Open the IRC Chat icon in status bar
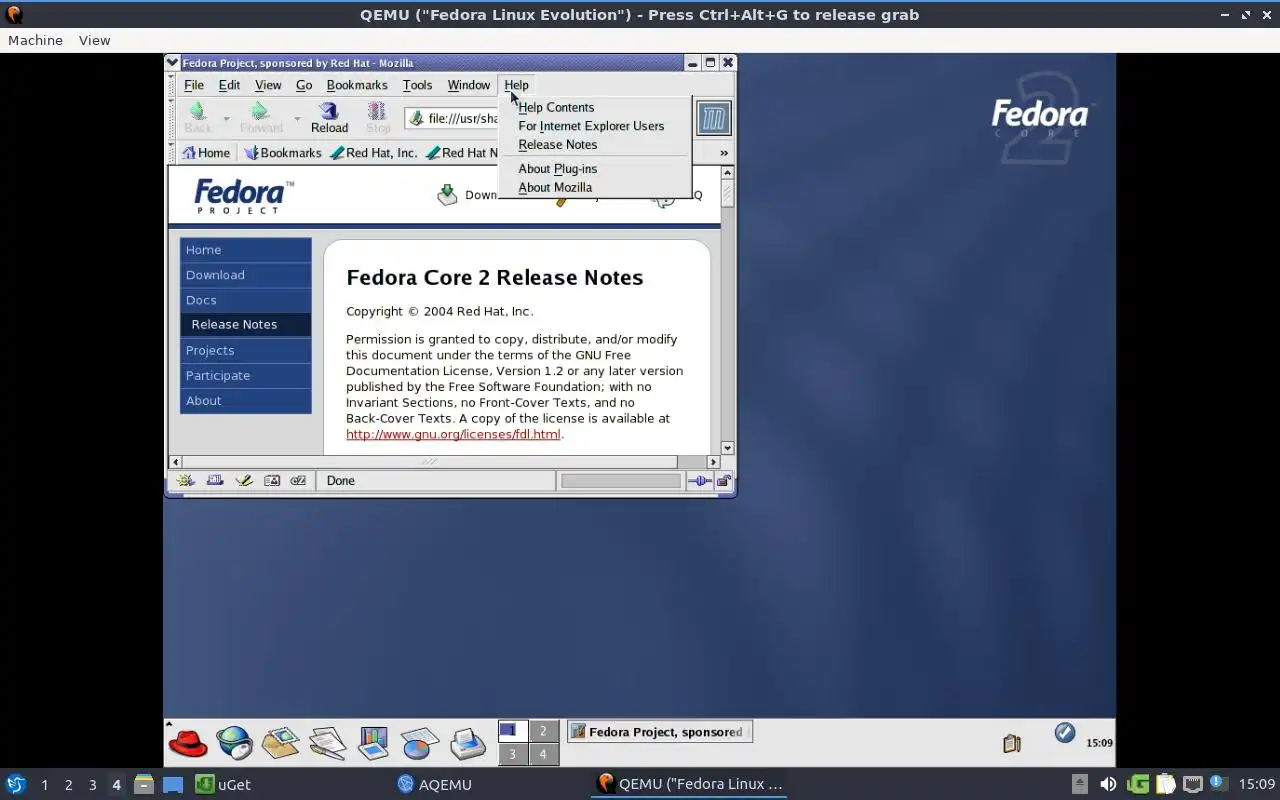This screenshot has height=800, width=1280. [298, 481]
